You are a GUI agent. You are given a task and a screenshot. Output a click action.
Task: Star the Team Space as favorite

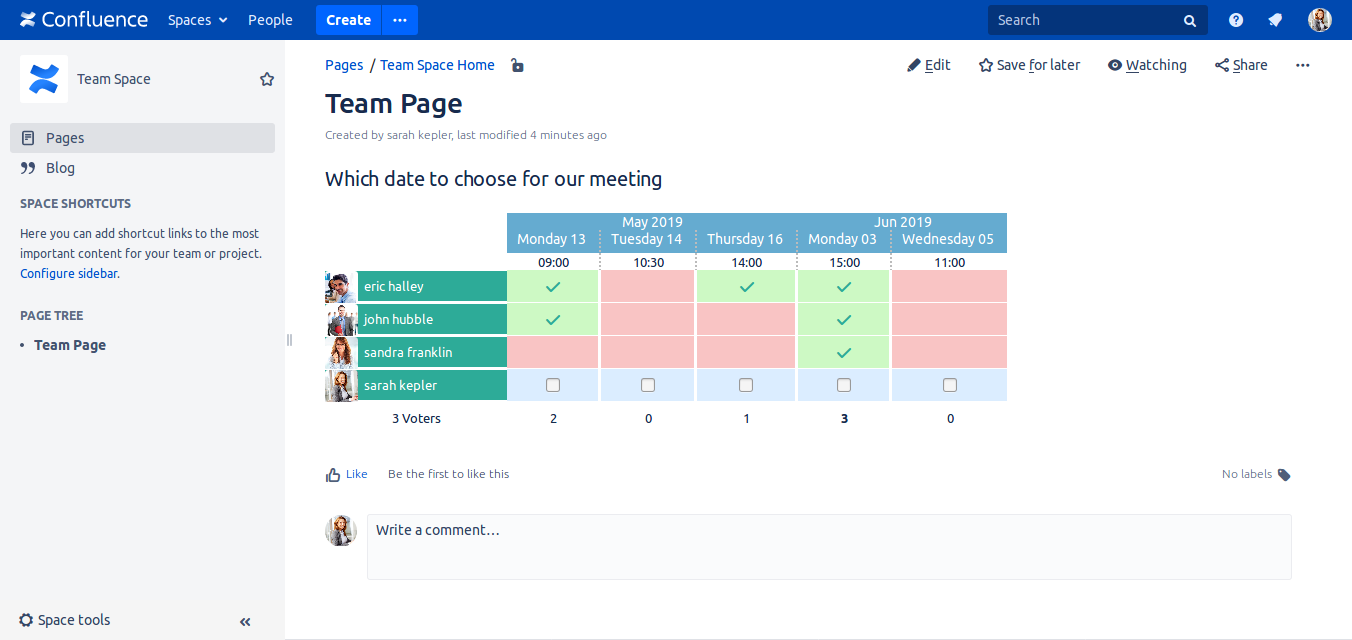(x=267, y=79)
